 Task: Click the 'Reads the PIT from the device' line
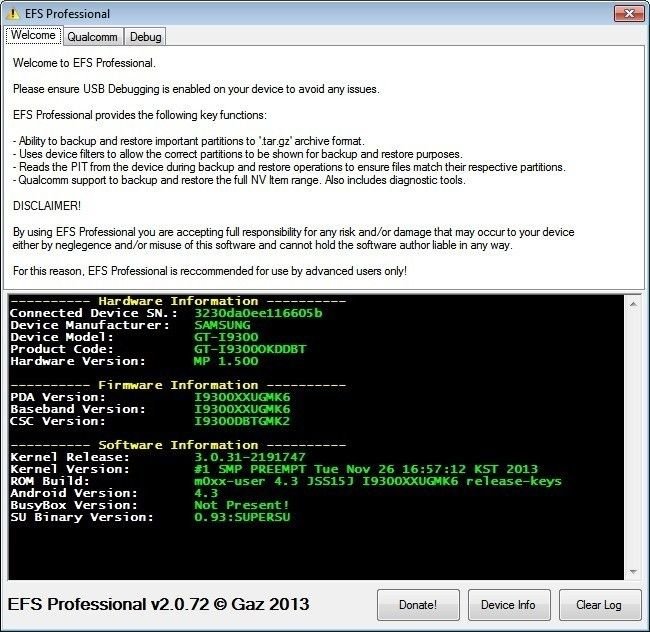(289, 167)
